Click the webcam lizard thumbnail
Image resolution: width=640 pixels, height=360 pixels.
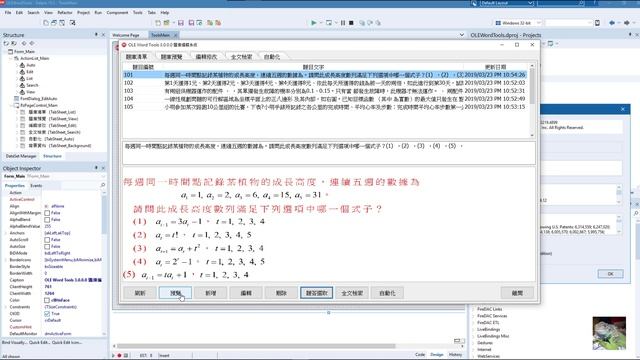click(609, 333)
